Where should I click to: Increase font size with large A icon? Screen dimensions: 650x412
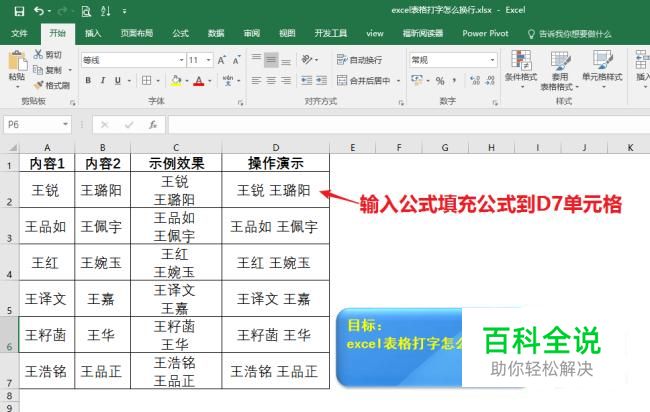click(222, 60)
